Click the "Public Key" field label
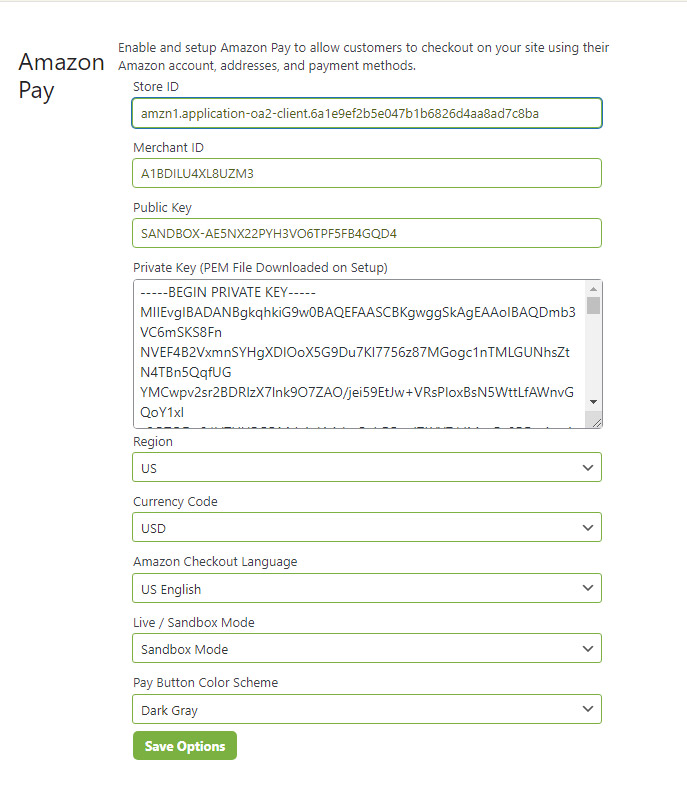 coord(162,208)
